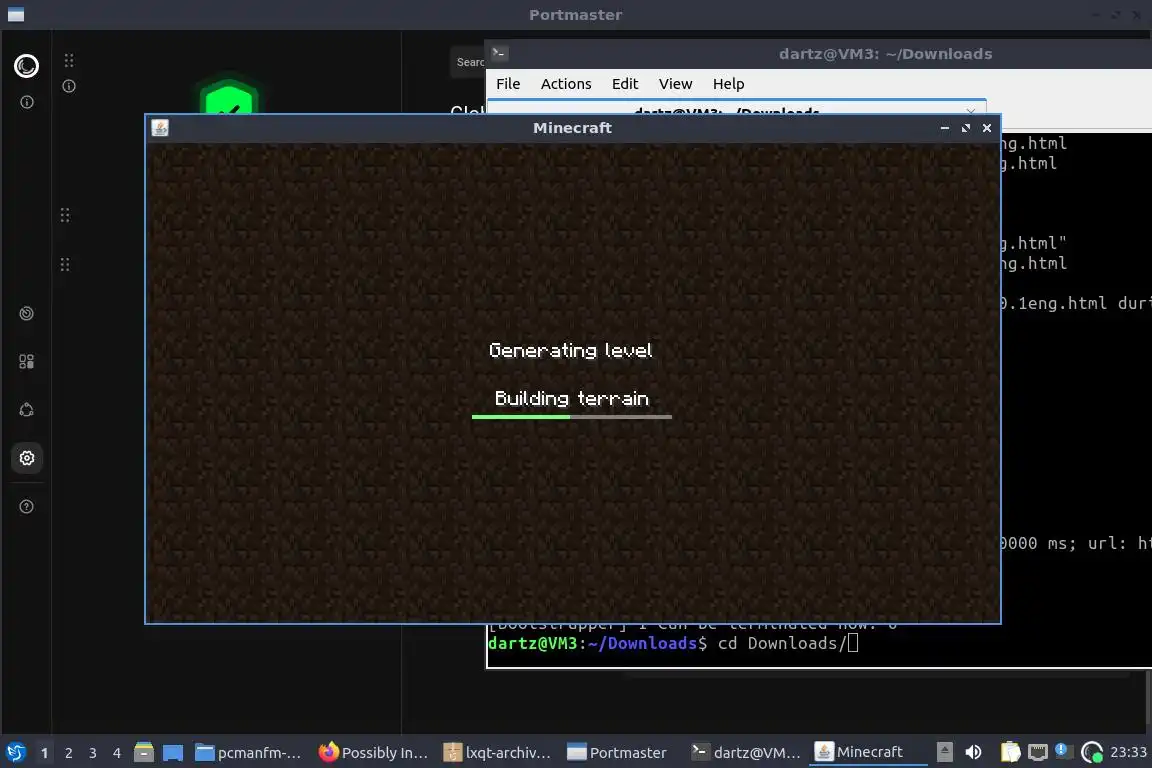This screenshot has height=768, width=1152.
Task: Click the terminal window title icon
Action: tap(500, 53)
